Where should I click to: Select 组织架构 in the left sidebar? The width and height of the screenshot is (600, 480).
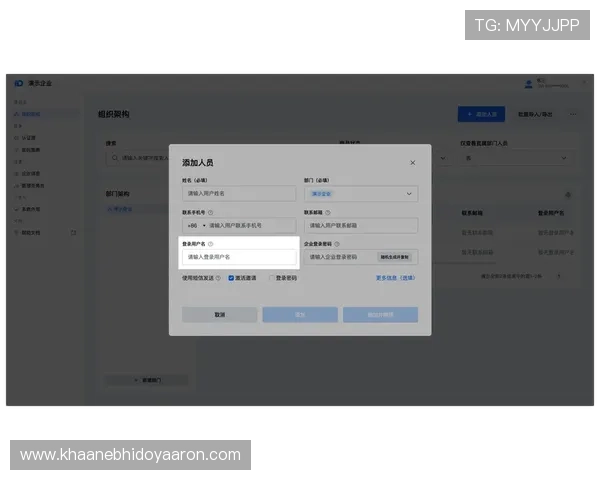30,114
